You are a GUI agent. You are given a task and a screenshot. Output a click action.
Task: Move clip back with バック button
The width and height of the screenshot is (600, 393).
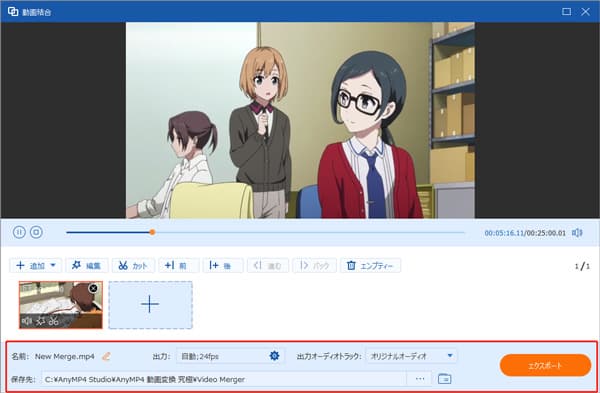[x=315, y=266]
